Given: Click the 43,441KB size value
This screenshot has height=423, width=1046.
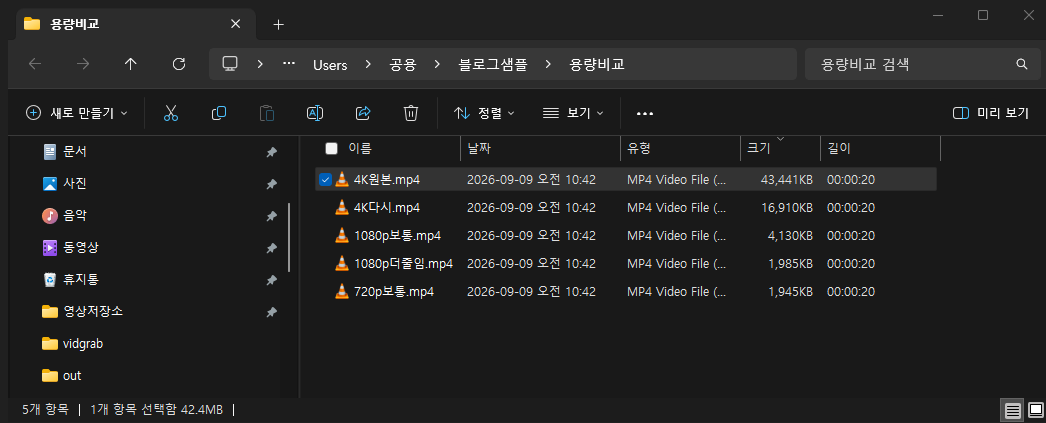Looking at the screenshot, I should [x=787, y=179].
